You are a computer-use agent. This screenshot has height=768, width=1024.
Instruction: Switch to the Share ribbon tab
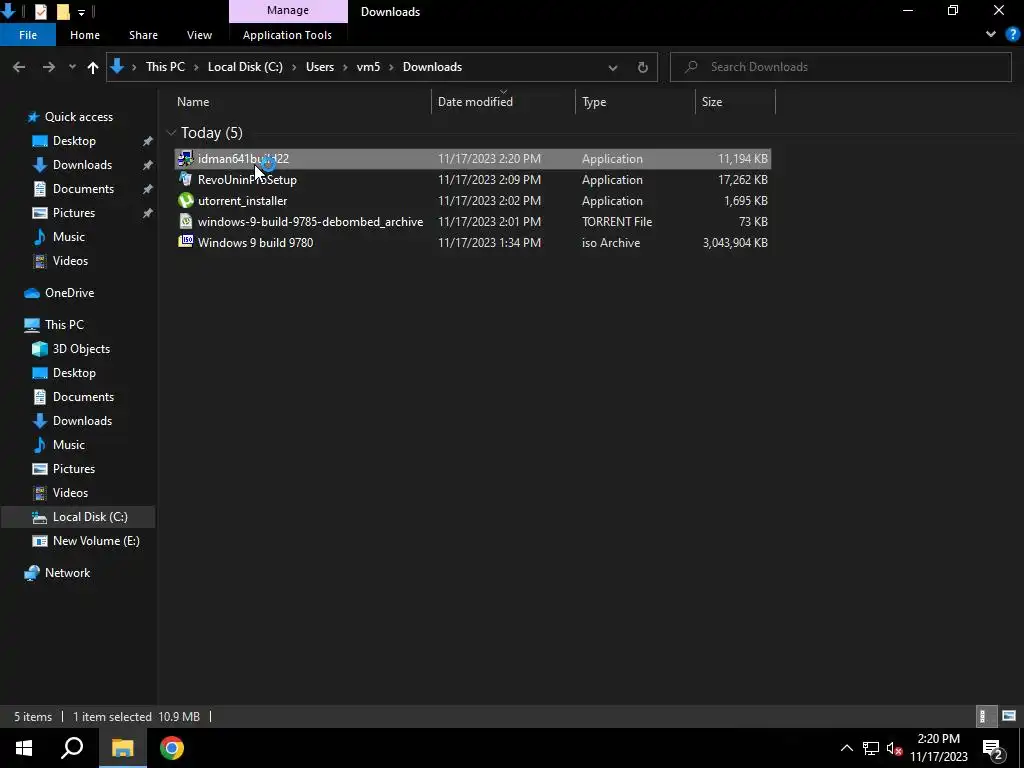(143, 35)
